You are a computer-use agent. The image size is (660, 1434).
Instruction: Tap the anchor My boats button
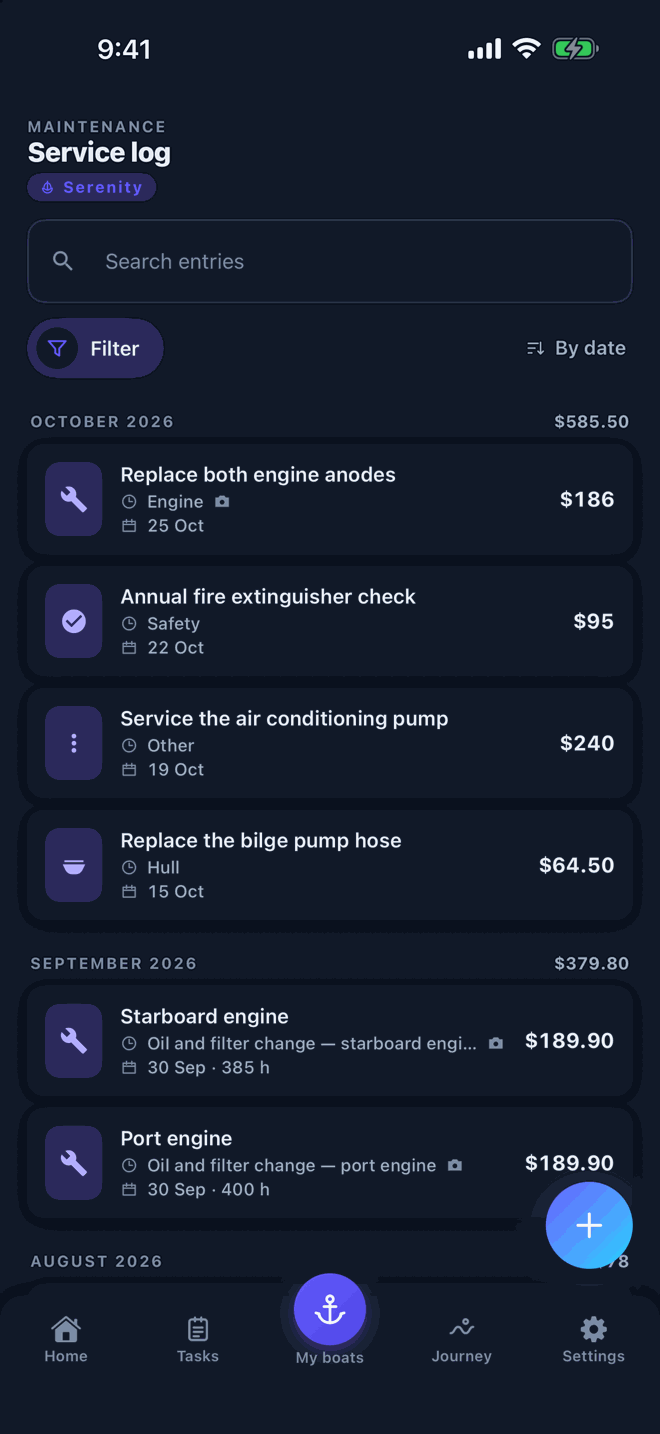point(330,1309)
